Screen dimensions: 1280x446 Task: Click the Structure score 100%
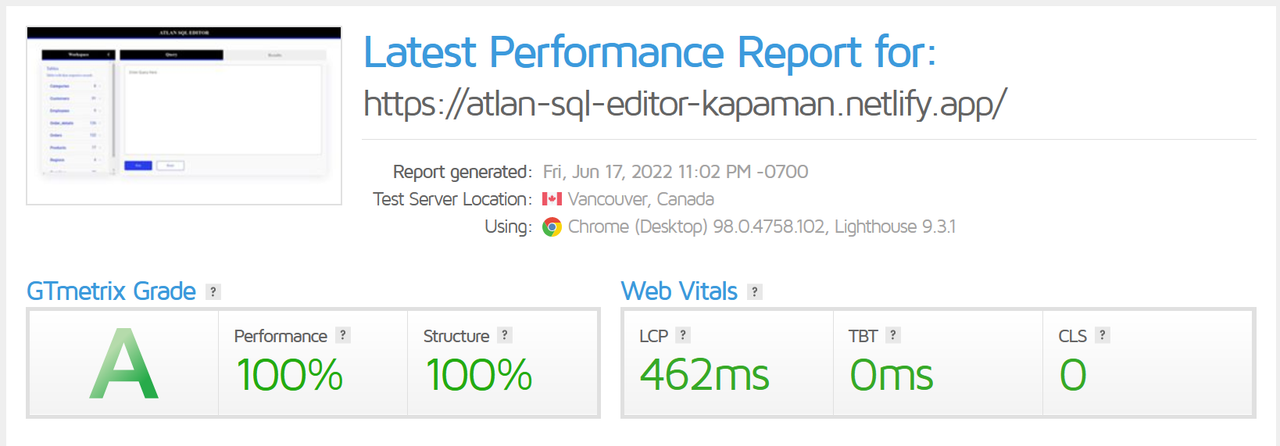(478, 375)
